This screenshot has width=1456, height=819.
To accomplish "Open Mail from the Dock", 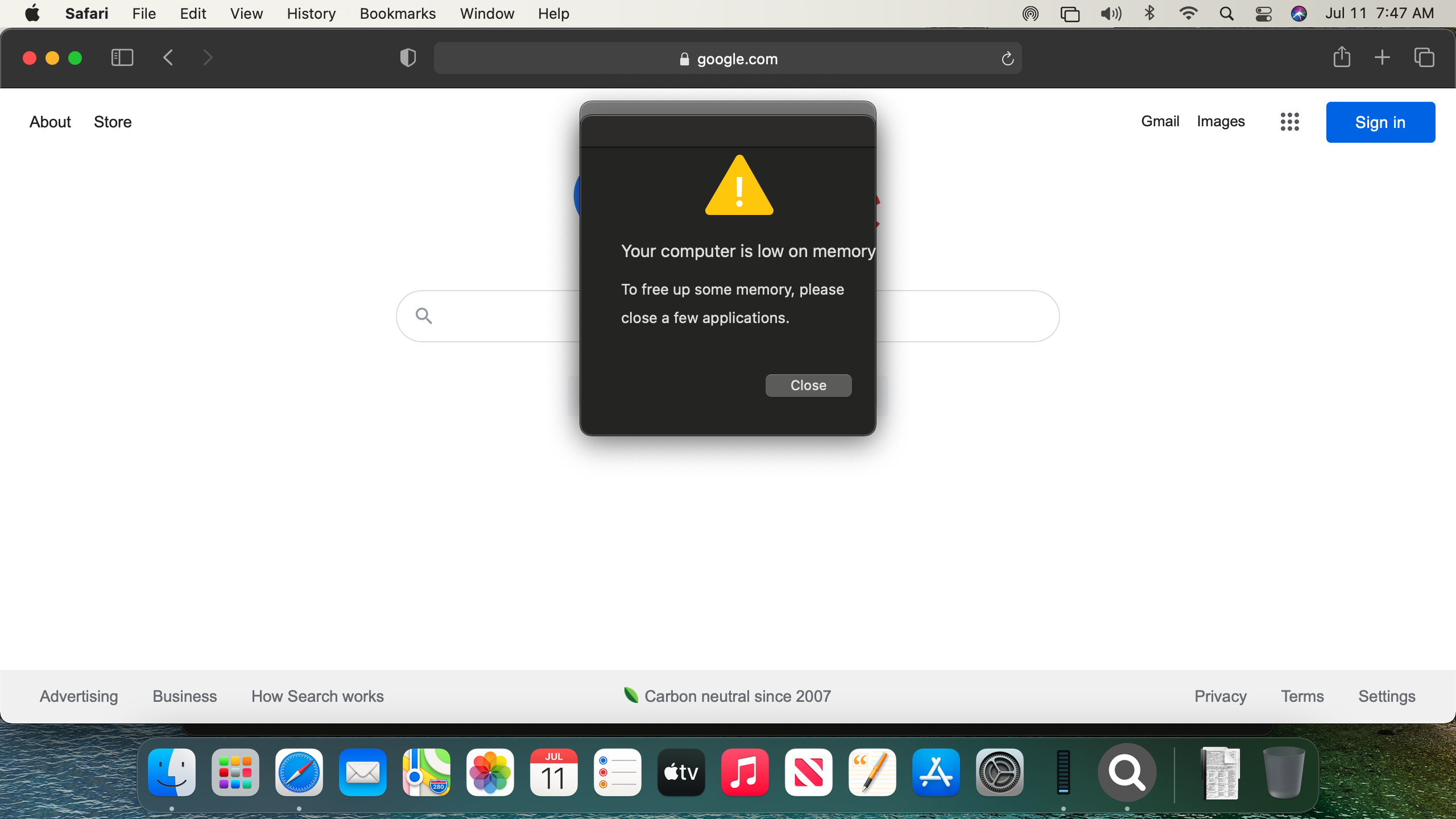I will 362,772.
